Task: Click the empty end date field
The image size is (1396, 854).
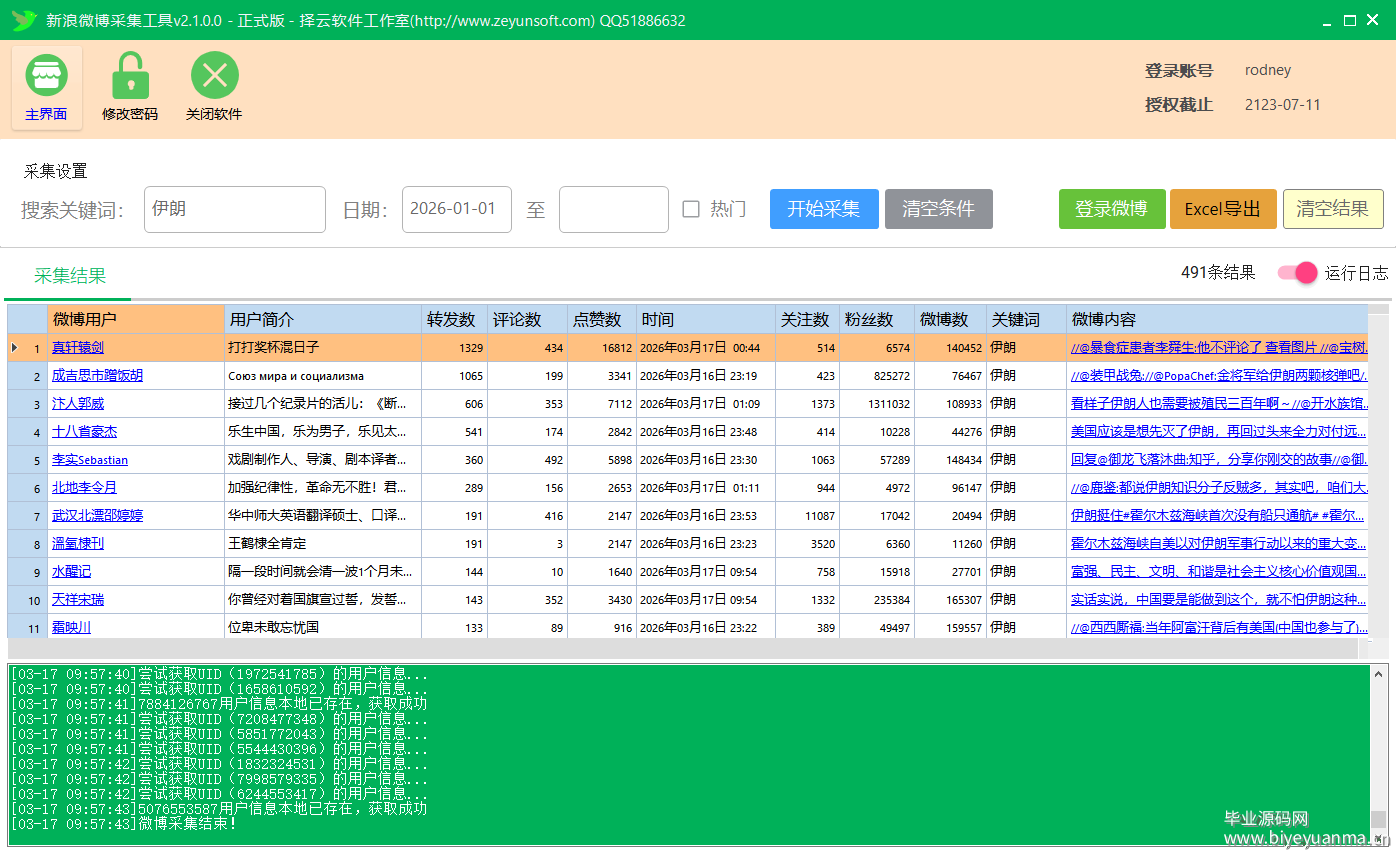Action: 614,209
